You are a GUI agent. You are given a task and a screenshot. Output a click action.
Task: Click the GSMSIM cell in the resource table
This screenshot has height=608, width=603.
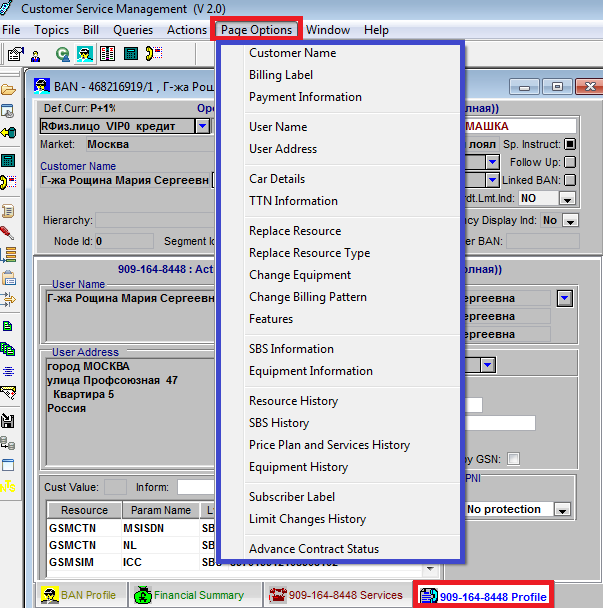(84, 562)
